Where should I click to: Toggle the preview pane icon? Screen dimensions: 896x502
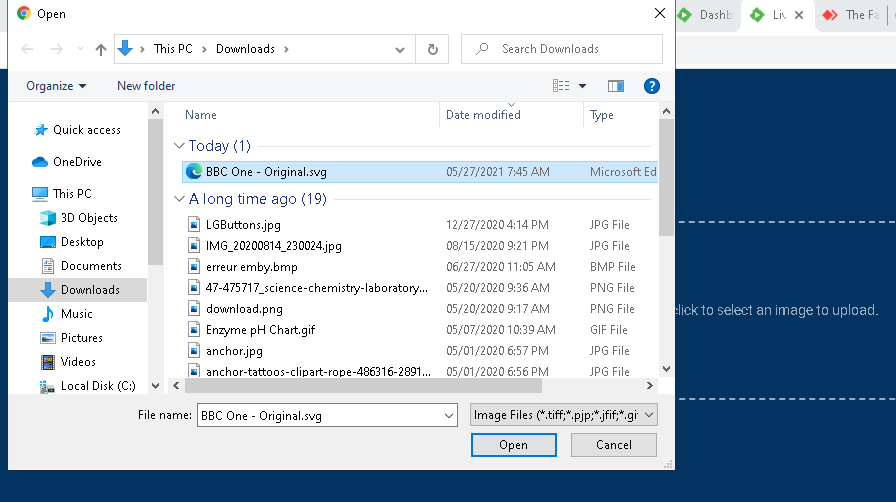click(615, 86)
